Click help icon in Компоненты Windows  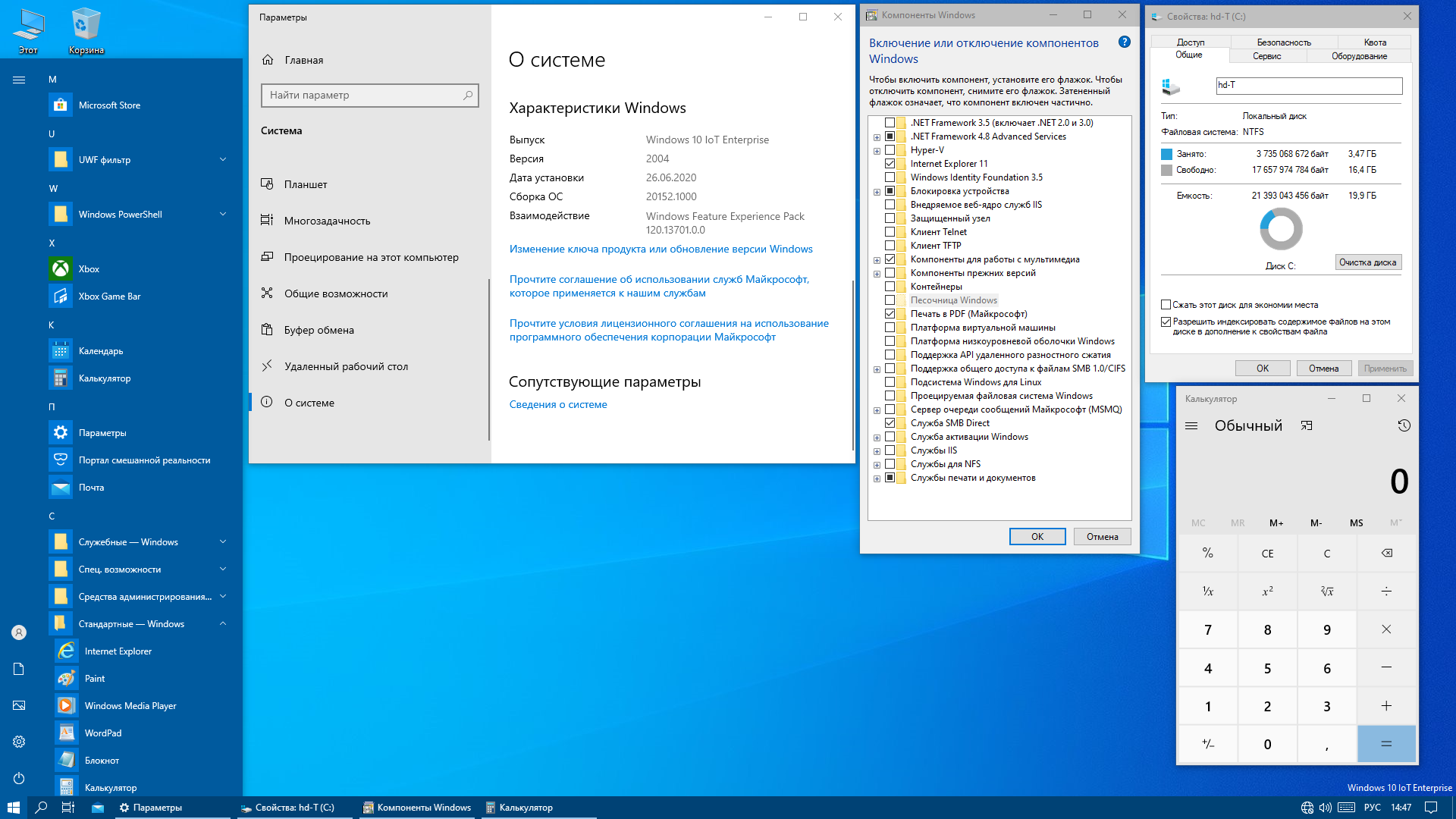click(1125, 42)
